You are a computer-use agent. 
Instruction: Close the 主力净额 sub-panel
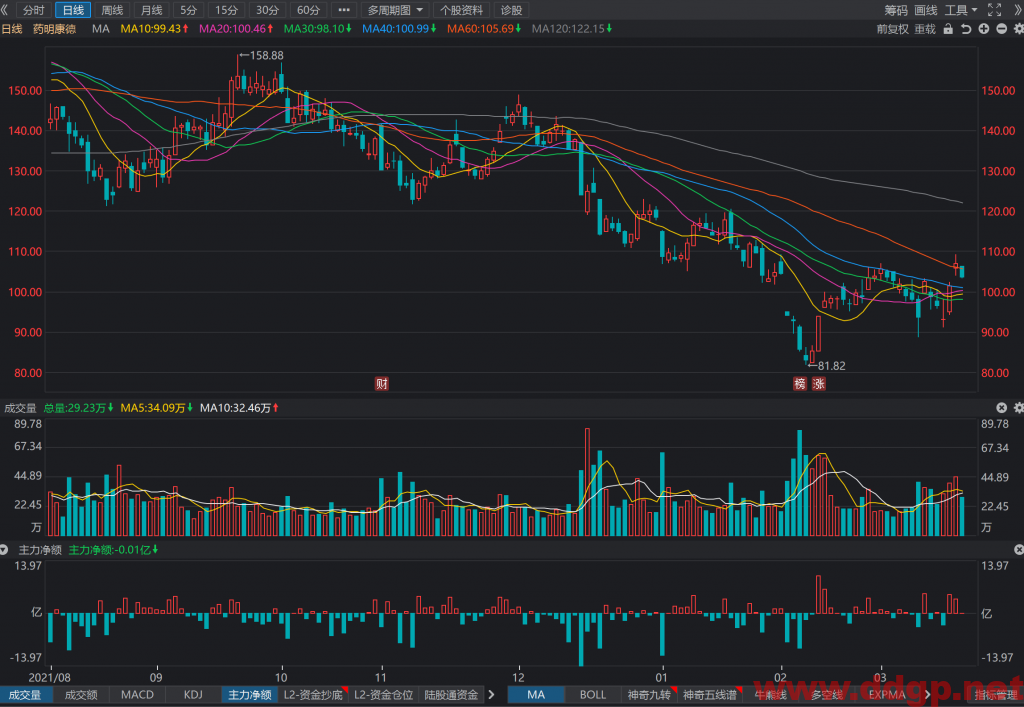pyautogui.click(x=1018, y=550)
